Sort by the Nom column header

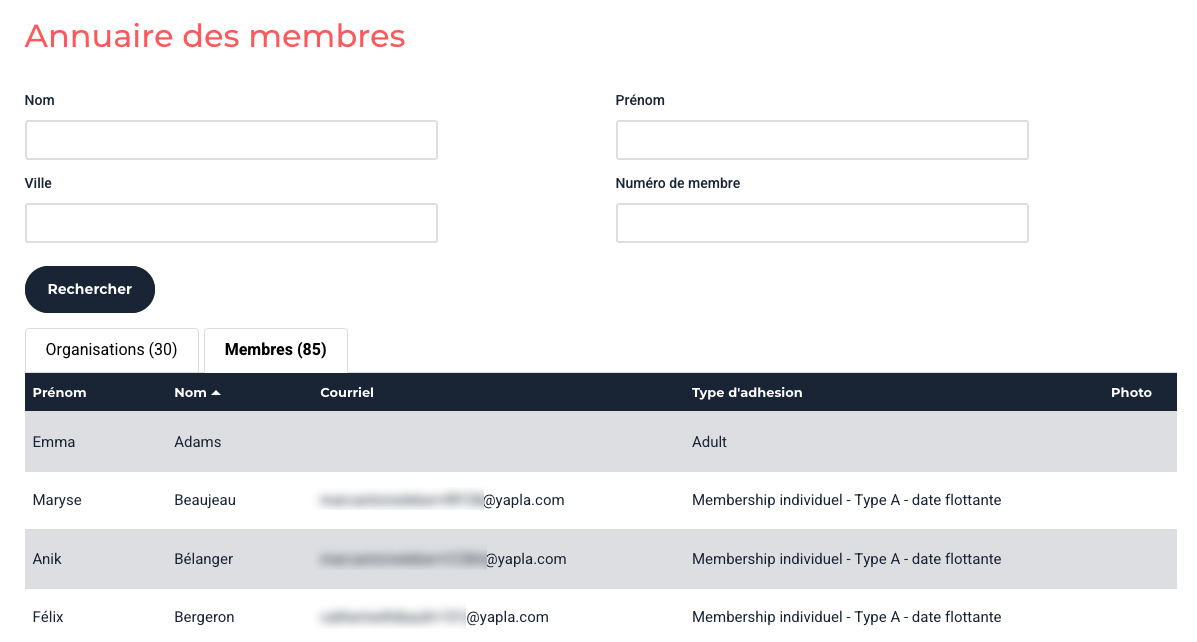pyautogui.click(x=190, y=393)
